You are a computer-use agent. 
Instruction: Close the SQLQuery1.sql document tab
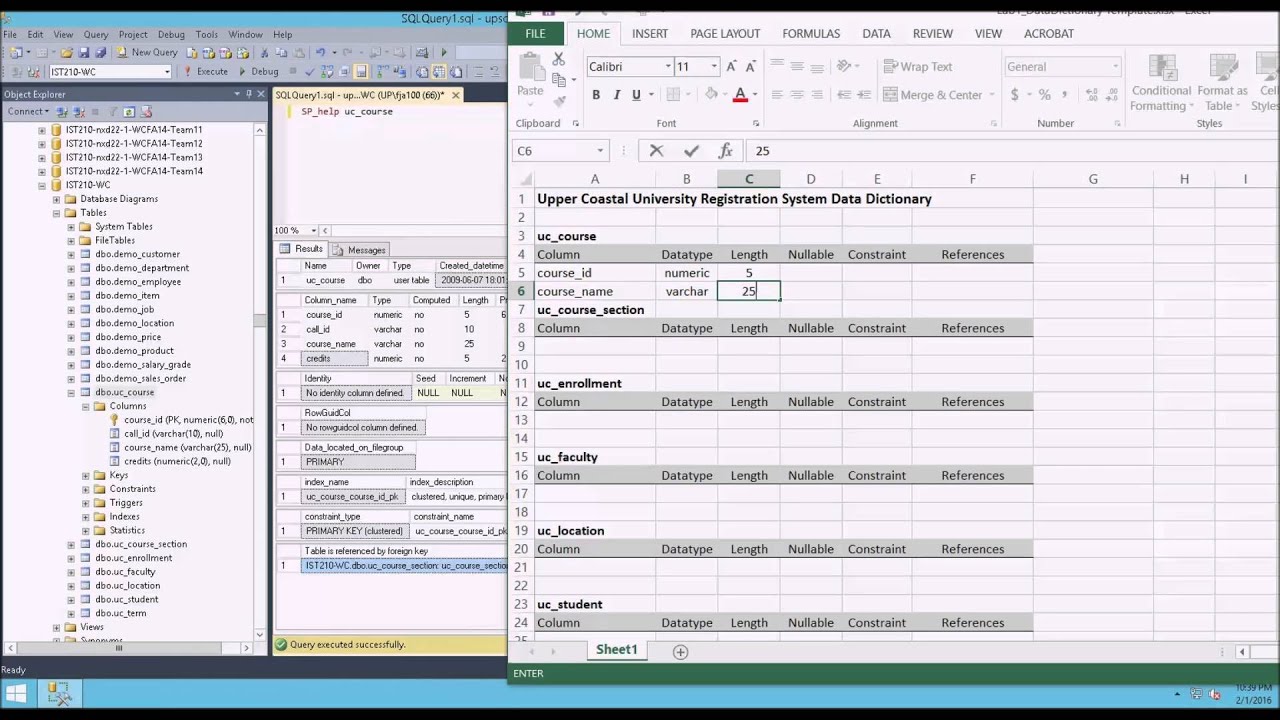click(x=455, y=96)
